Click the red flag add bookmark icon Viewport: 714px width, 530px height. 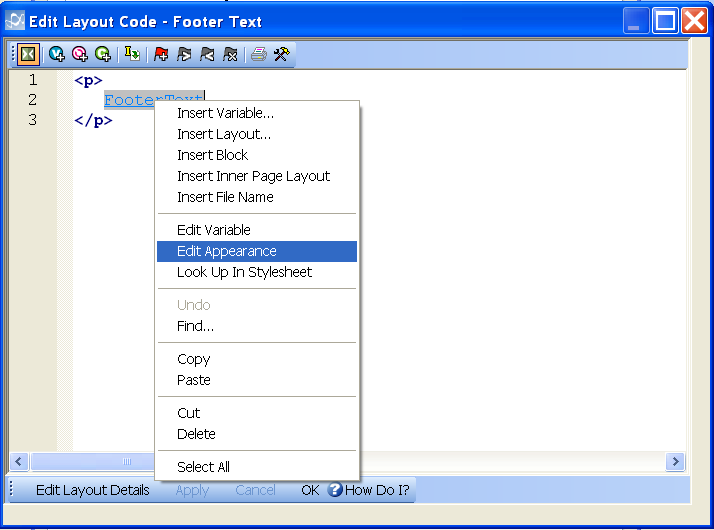pos(161,55)
